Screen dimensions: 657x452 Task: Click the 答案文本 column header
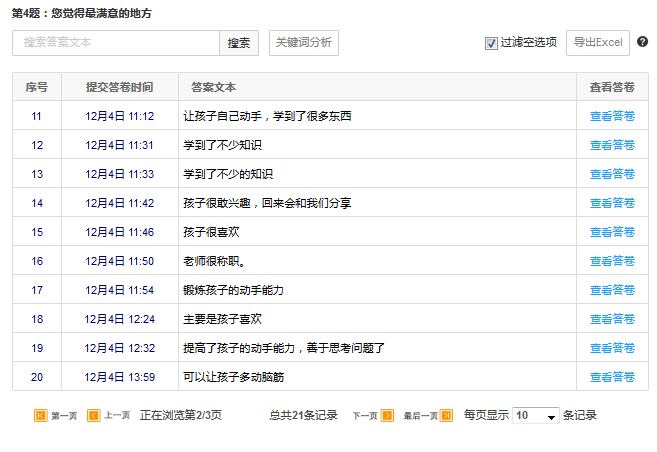pos(213,87)
